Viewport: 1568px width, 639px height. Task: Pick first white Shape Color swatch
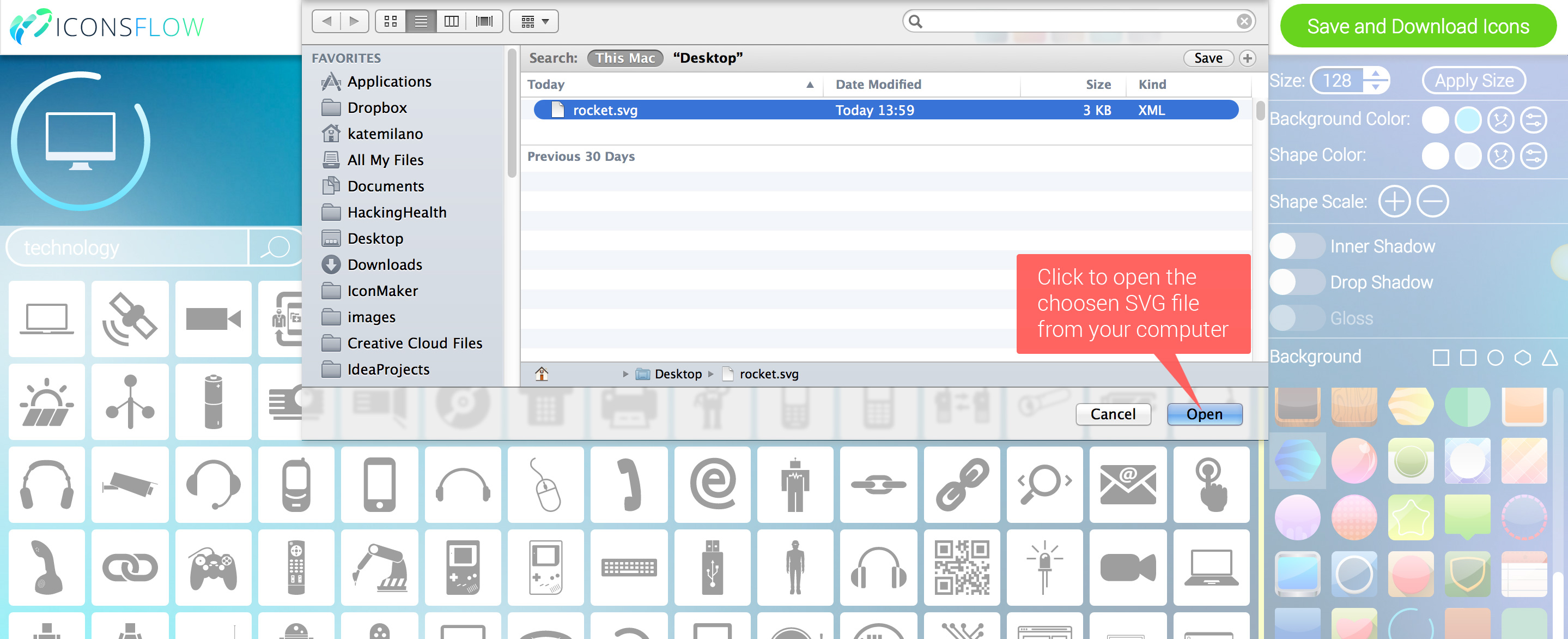pos(1435,156)
